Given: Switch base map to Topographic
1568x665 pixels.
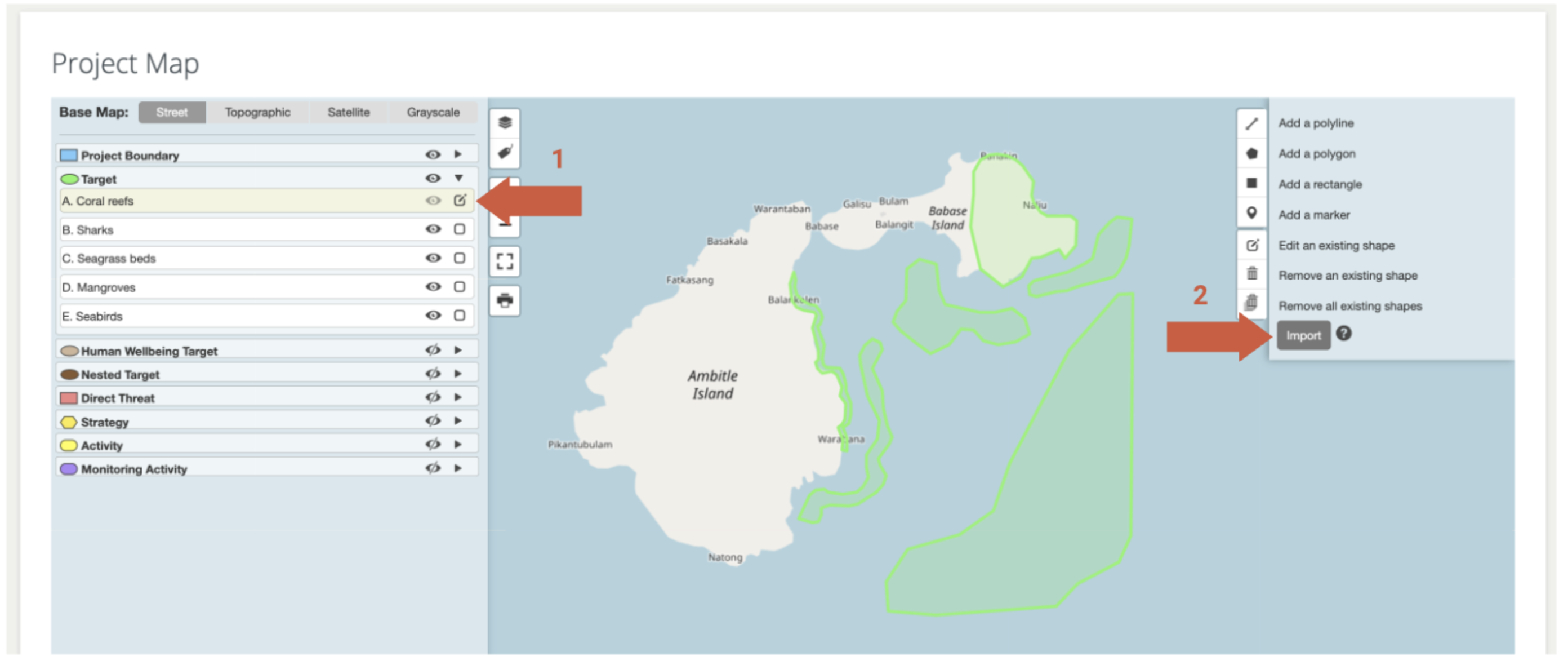Looking at the screenshot, I should tap(257, 113).
